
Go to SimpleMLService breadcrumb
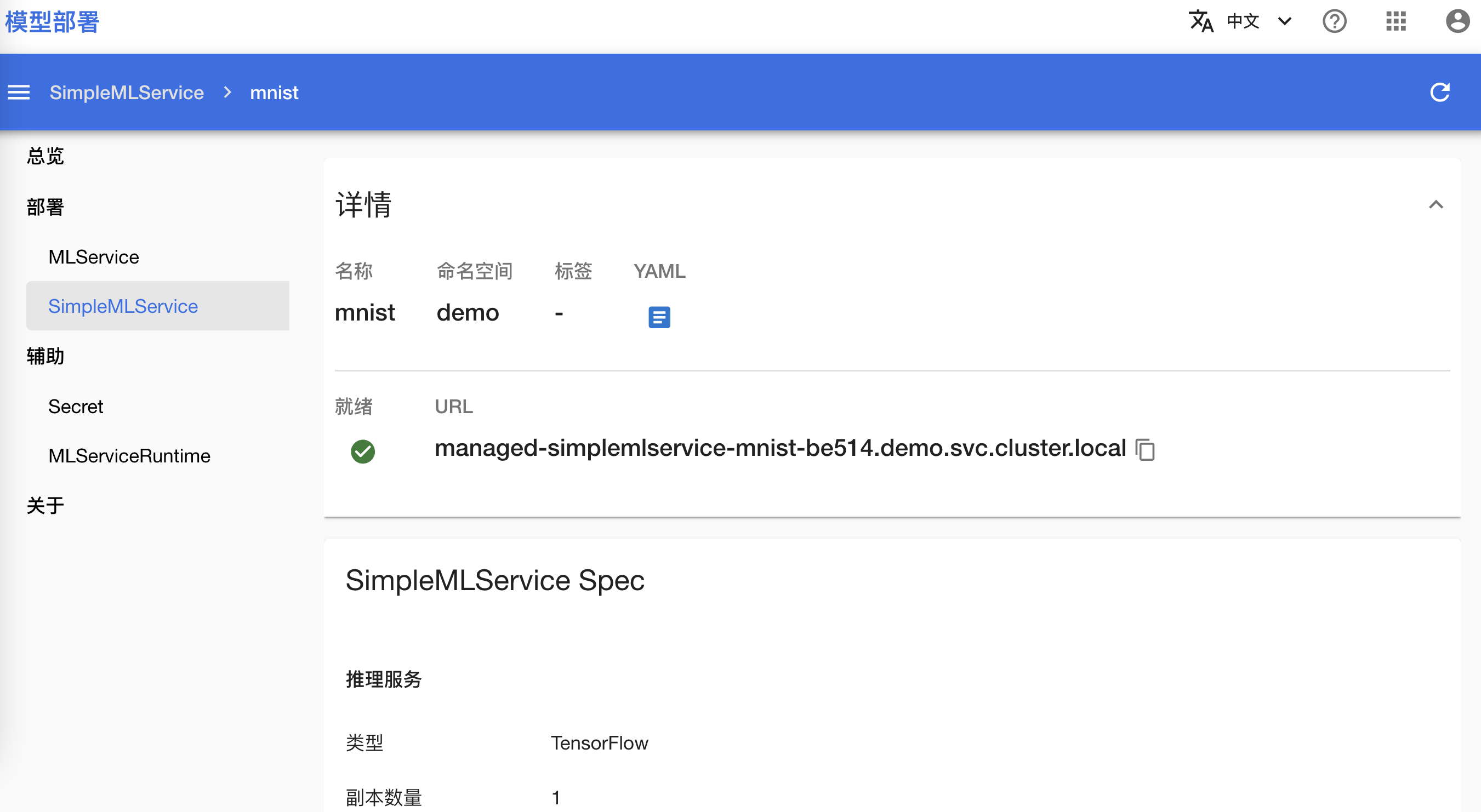coord(127,93)
